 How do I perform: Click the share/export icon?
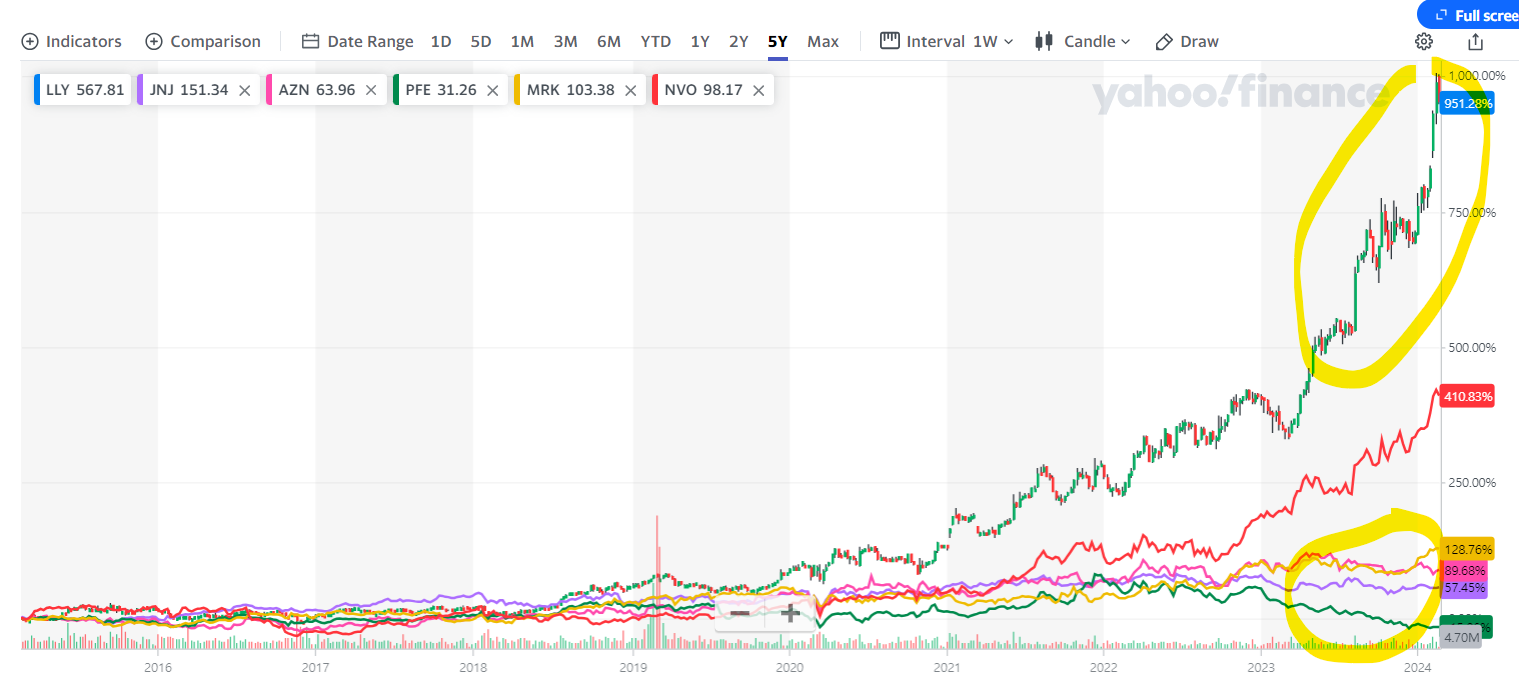[x=1475, y=42]
